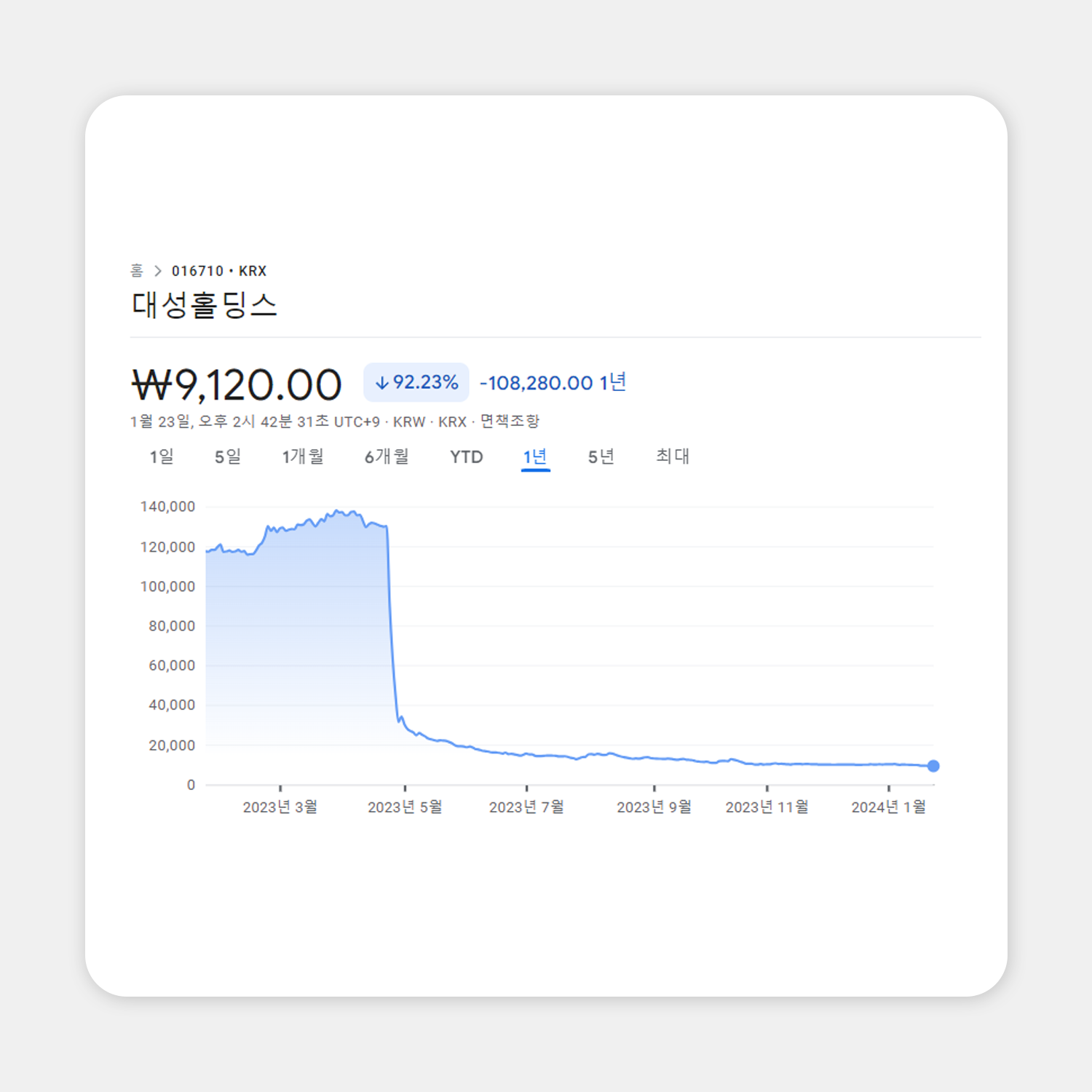The width and height of the screenshot is (1092, 1092).
Task: Click the timestamp 1월 23일, 오후 2시 42분 31초
Action: 230,422
